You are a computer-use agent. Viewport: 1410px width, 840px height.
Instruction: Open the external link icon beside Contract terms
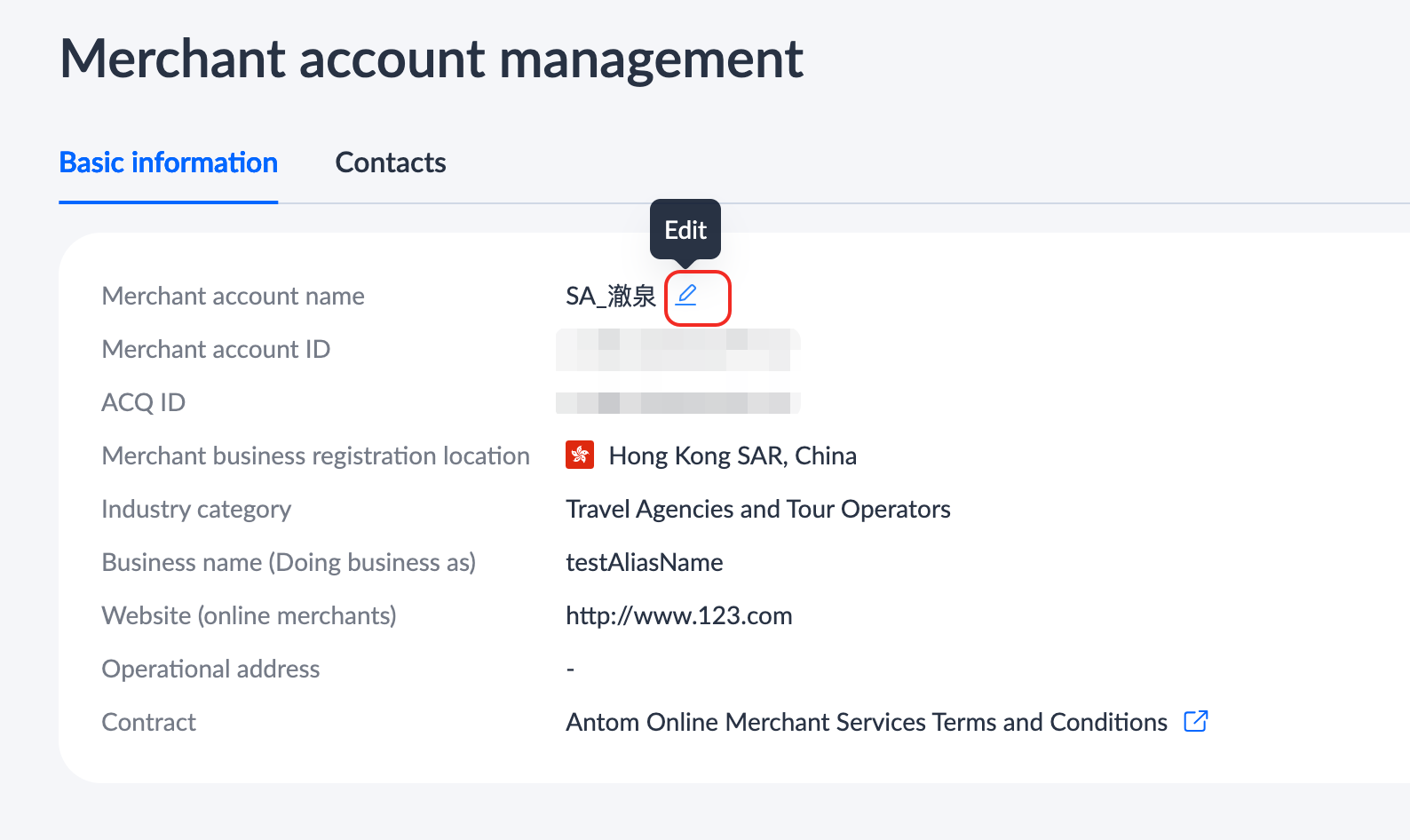click(1195, 721)
